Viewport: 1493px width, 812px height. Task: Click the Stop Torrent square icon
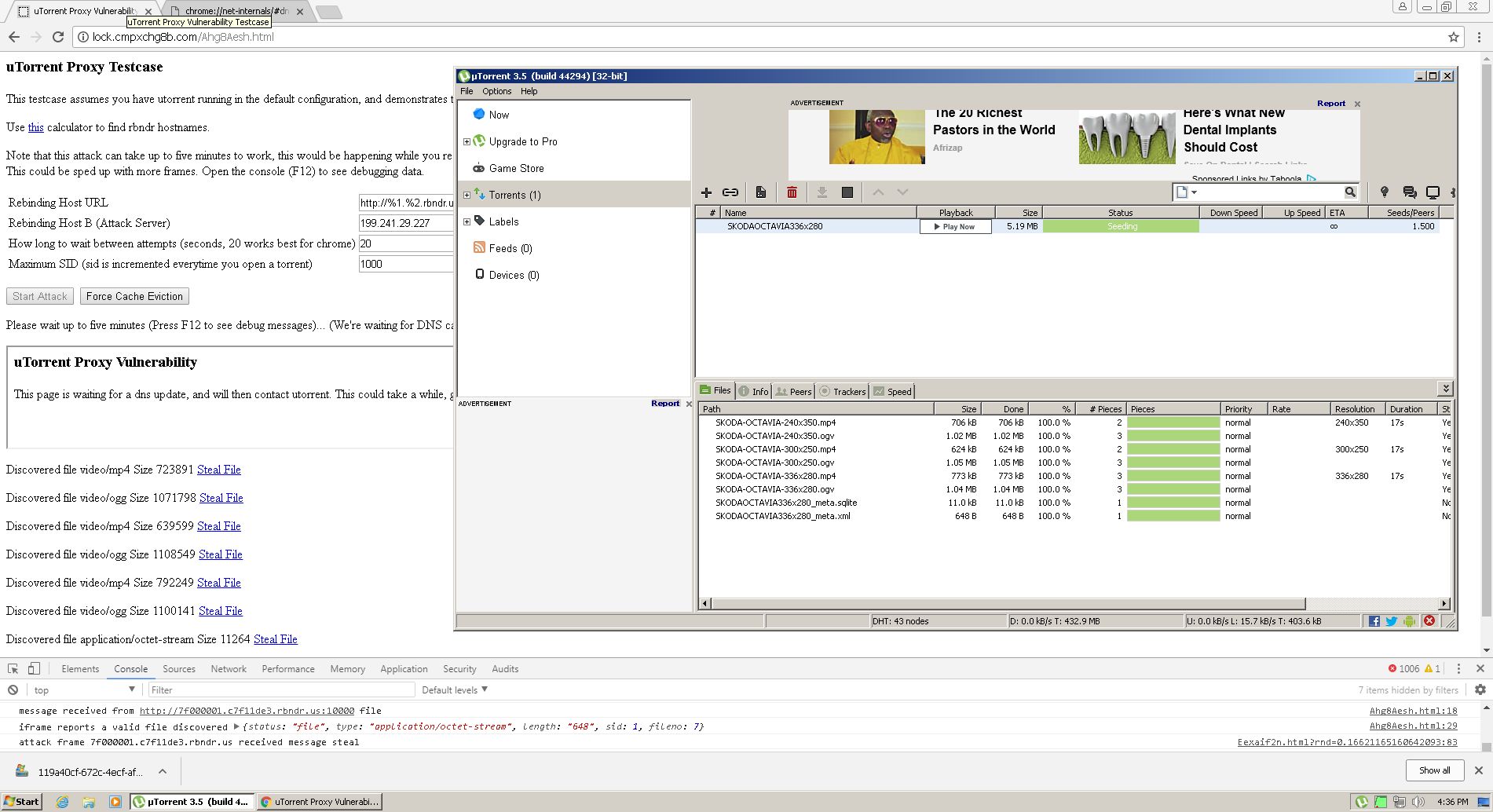pos(847,192)
